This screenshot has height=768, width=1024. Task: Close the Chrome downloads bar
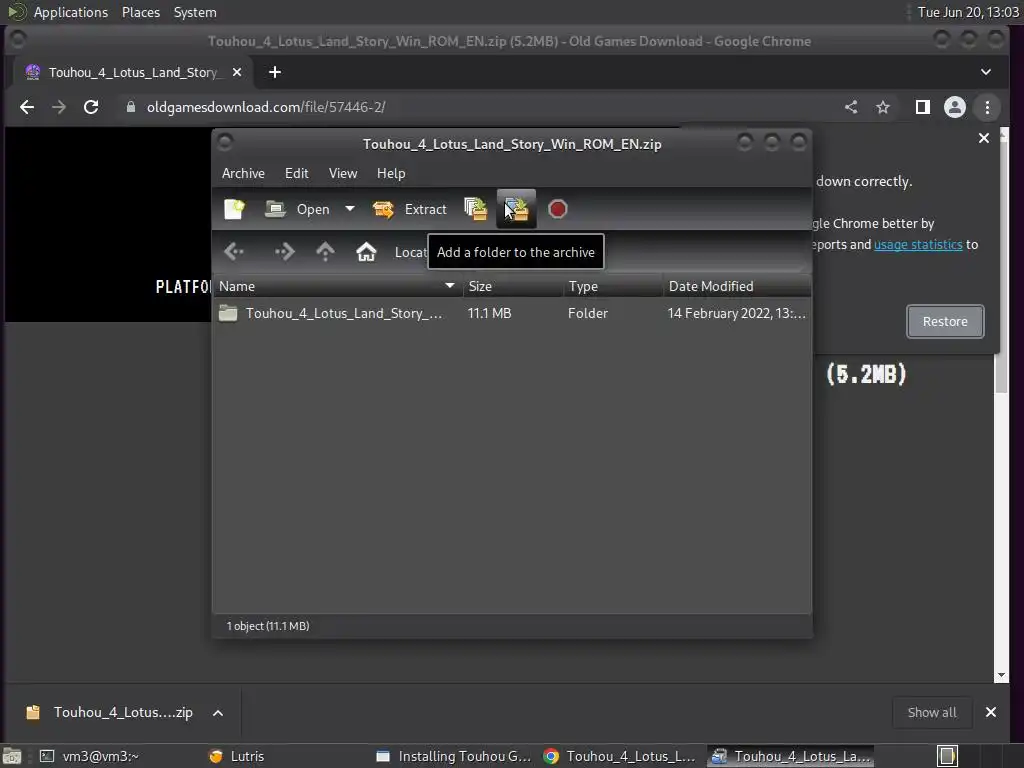pos(991,712)
